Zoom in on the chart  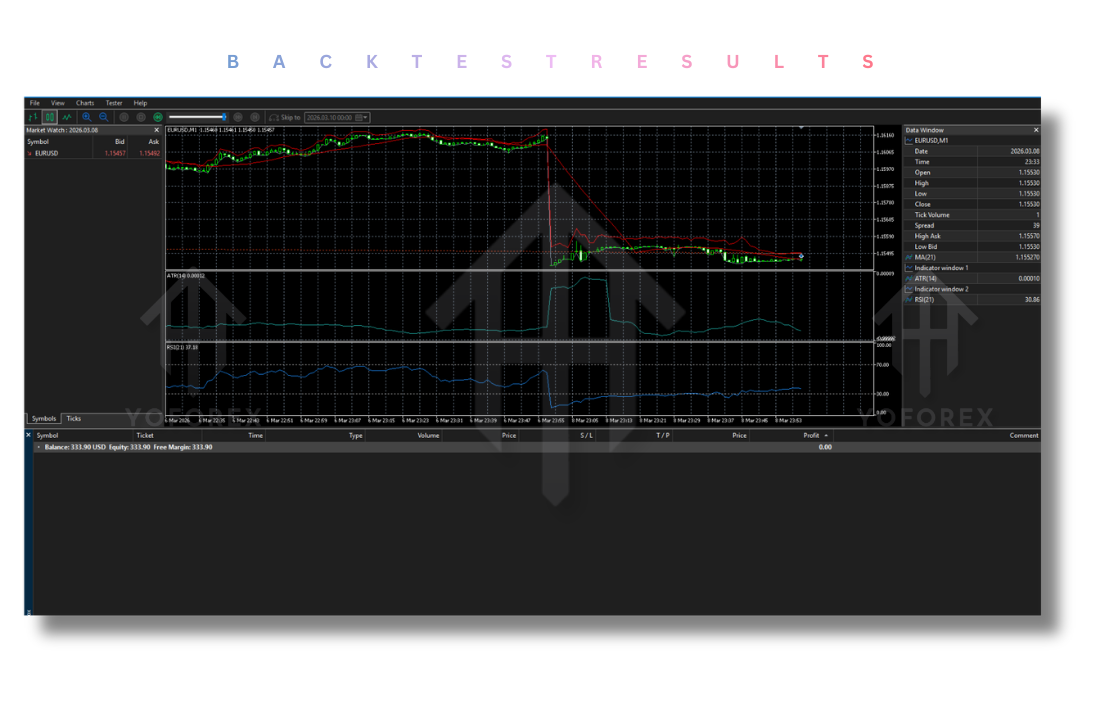[x=86, y=116]
